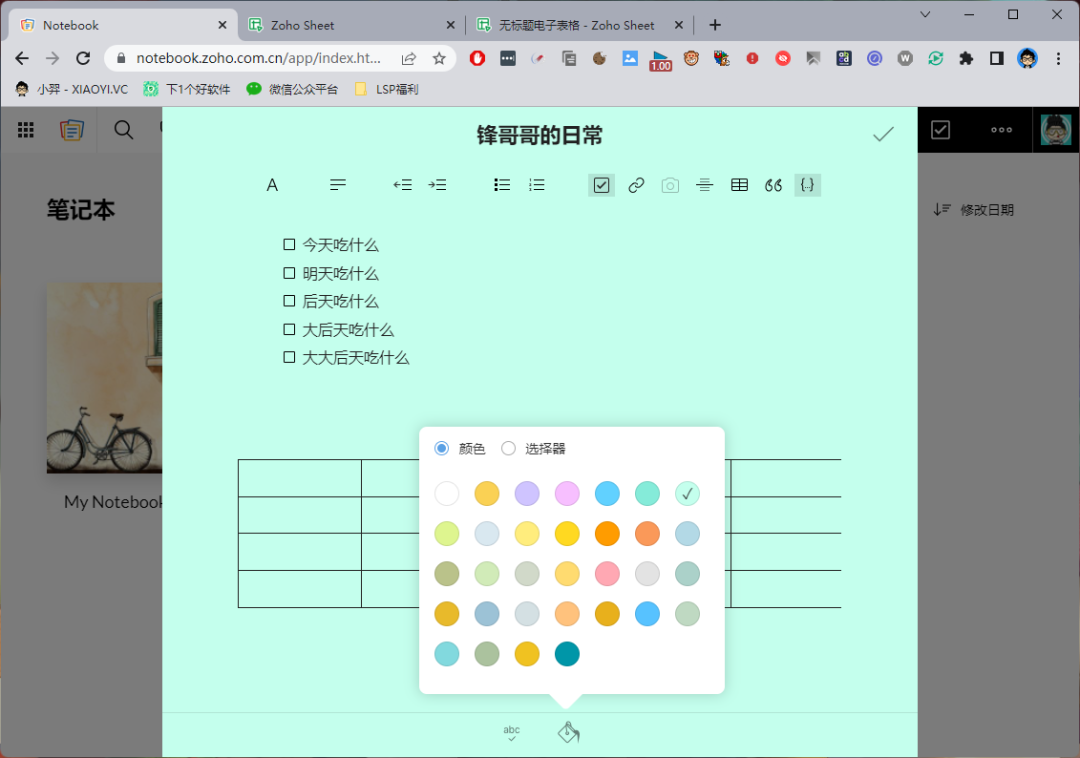Open the camera image insert tool

click(670, 184)
